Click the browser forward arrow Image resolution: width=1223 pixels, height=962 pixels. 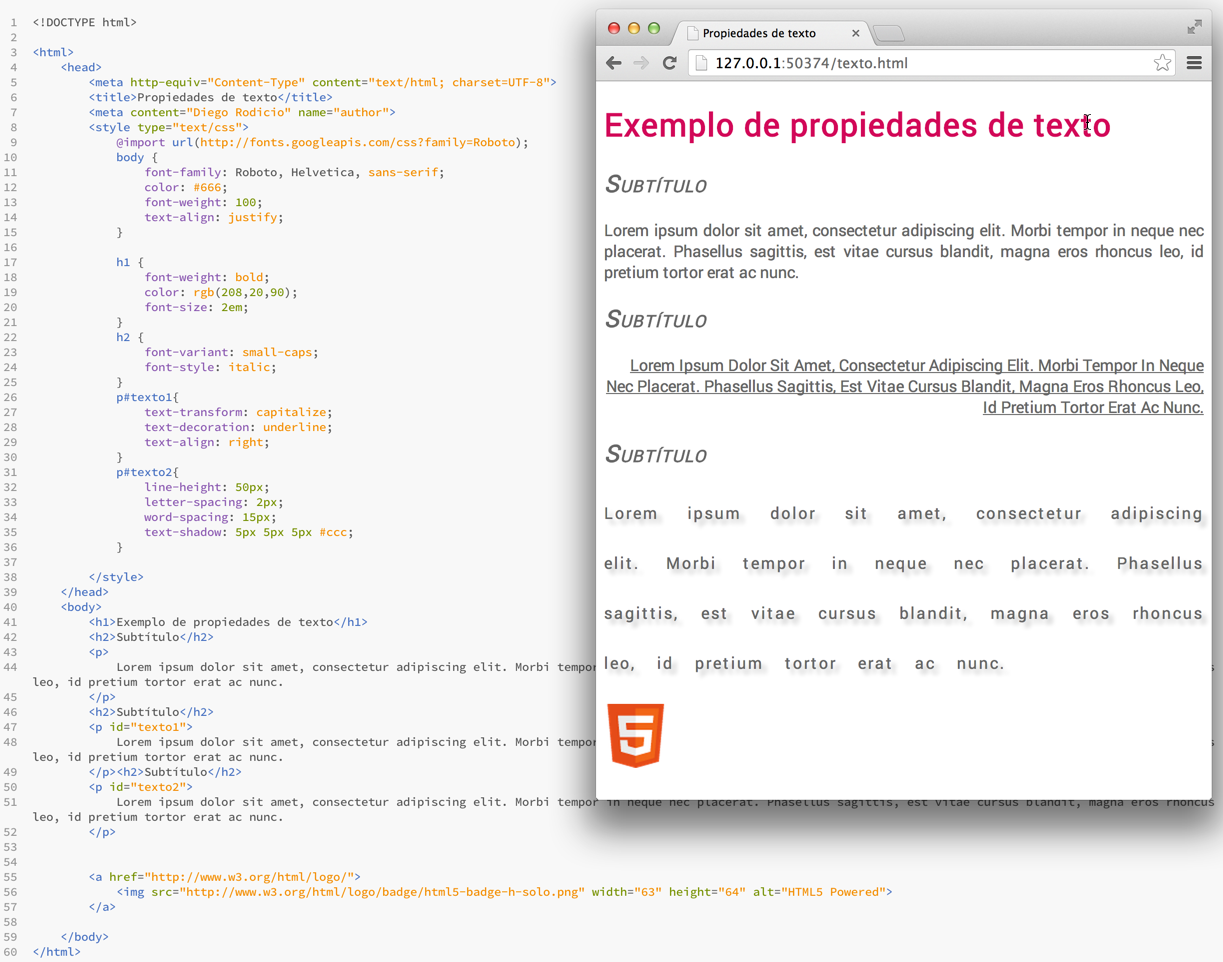click(641, 63)
